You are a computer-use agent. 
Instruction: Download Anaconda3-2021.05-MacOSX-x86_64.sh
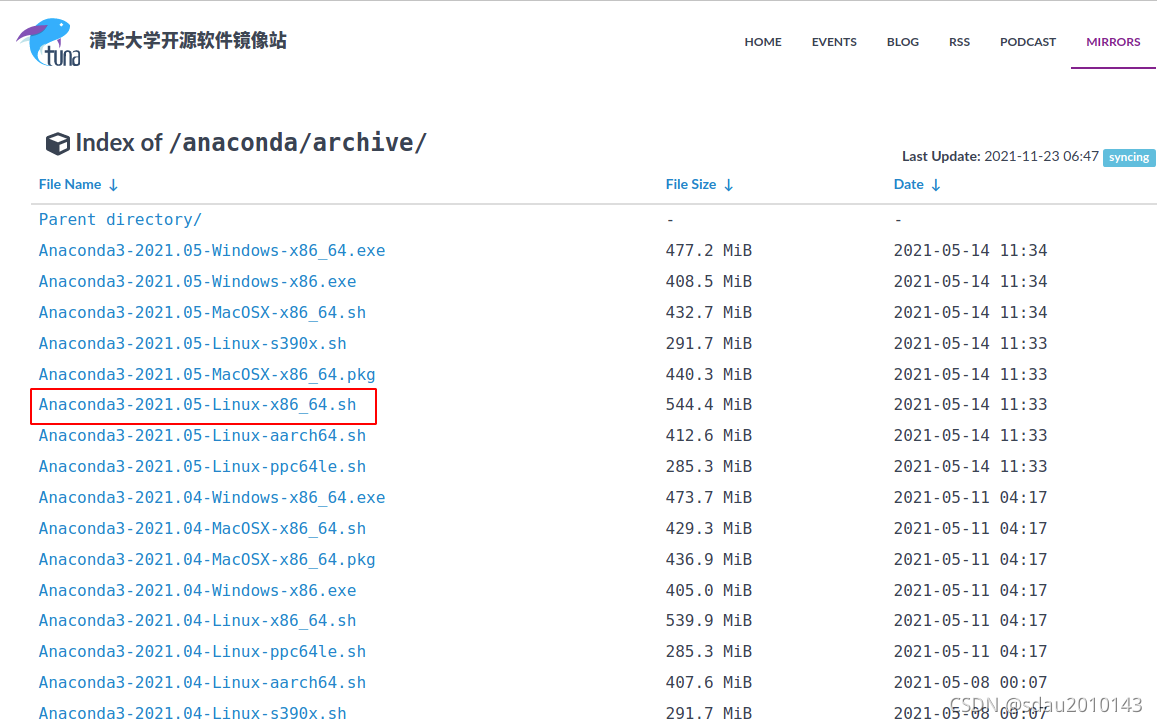pos(202,312)
